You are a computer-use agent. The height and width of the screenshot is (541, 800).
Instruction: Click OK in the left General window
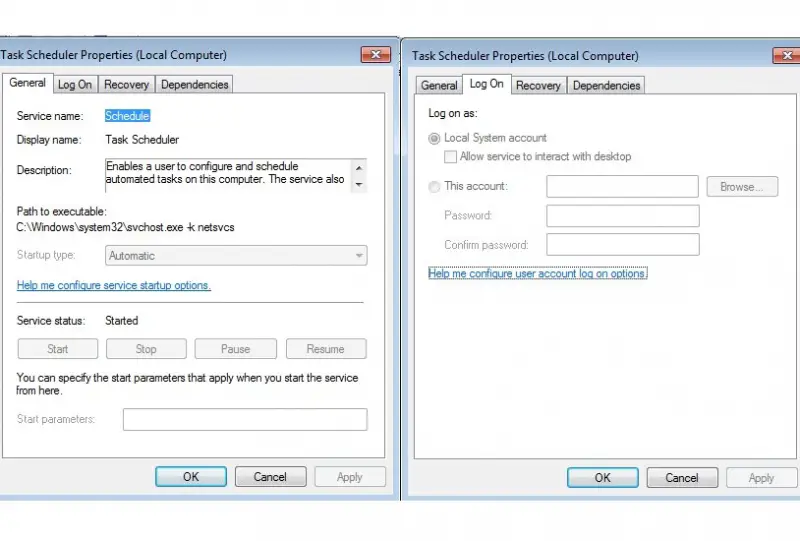[x=191, y=477]
